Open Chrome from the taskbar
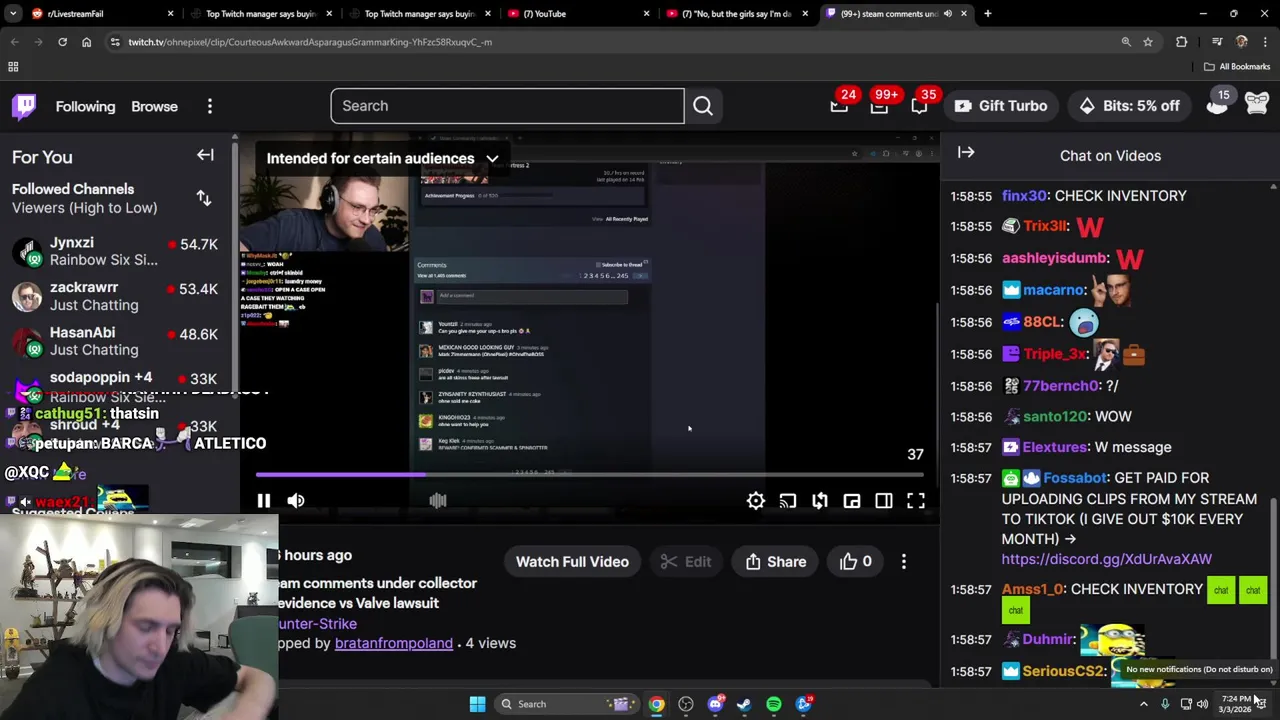 pyautogui.click(x=656, y=704)
